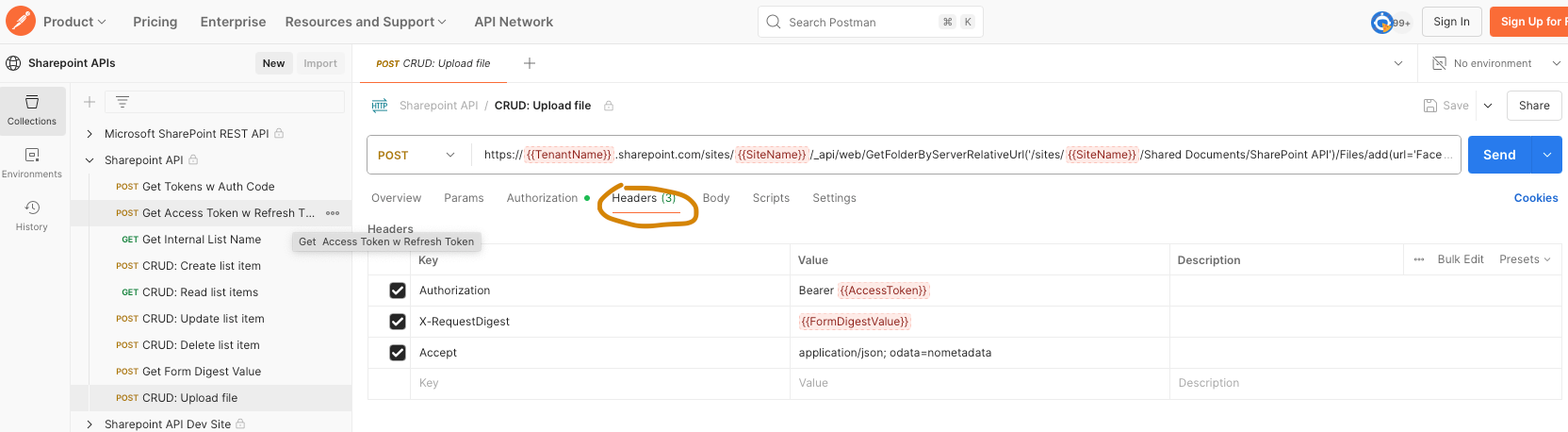Expand the Microsoft SharePoint REST API collection
The width and height of the screenshot is (1568, 432).
[90, 134]
